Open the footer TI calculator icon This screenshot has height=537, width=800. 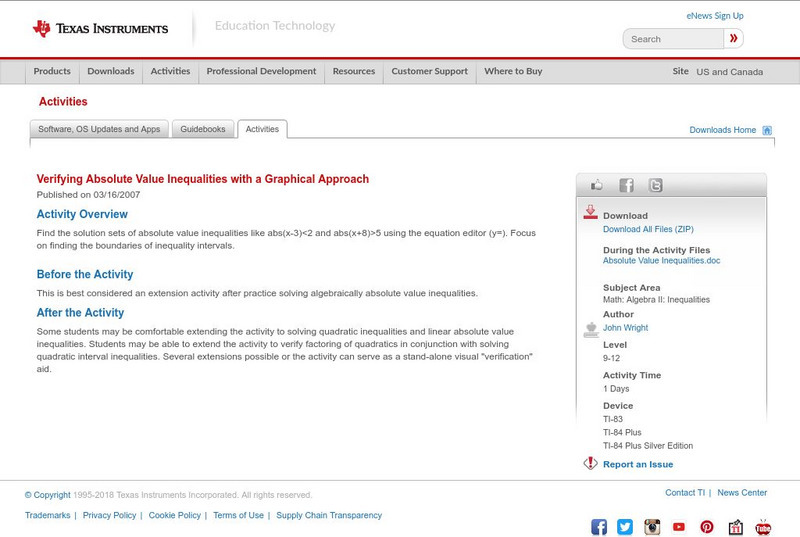pos(735,527)
